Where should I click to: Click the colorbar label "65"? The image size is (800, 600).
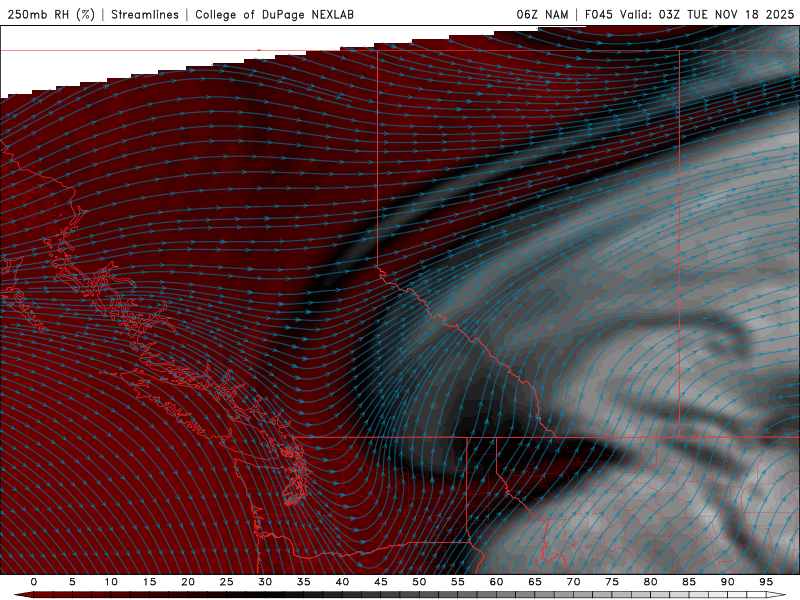pyautogui.click(x=535, y=582)
